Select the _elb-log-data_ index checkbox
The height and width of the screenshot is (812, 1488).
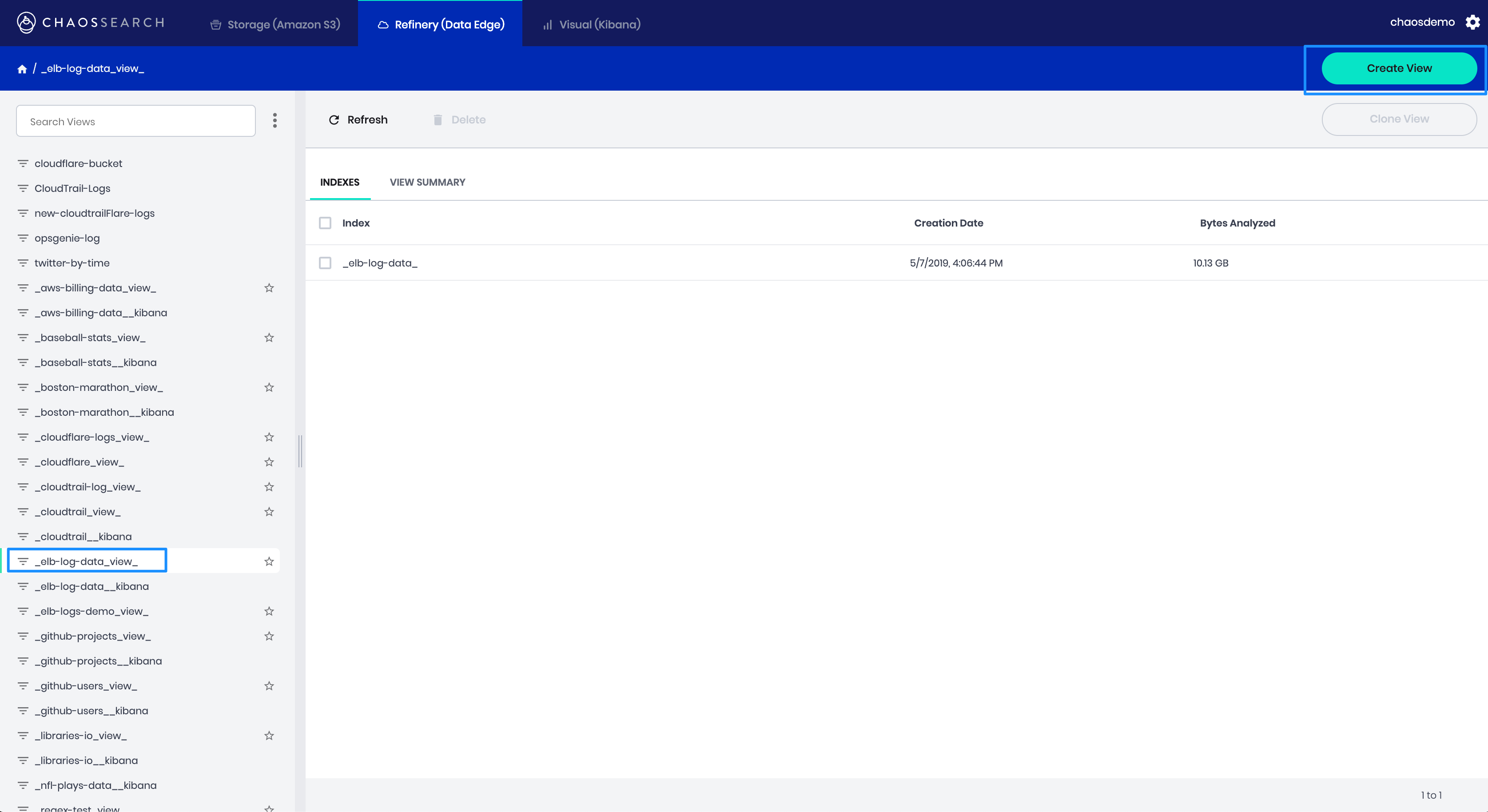click(325, 263)
